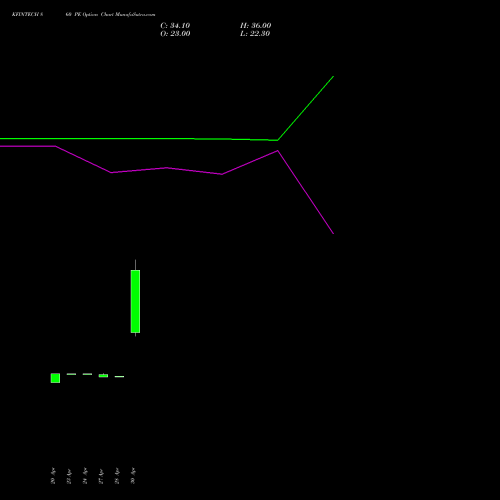The width and height of the screenshot is (500, 500).
Task: Click the green line's rising end point
Action: [333, 77]
